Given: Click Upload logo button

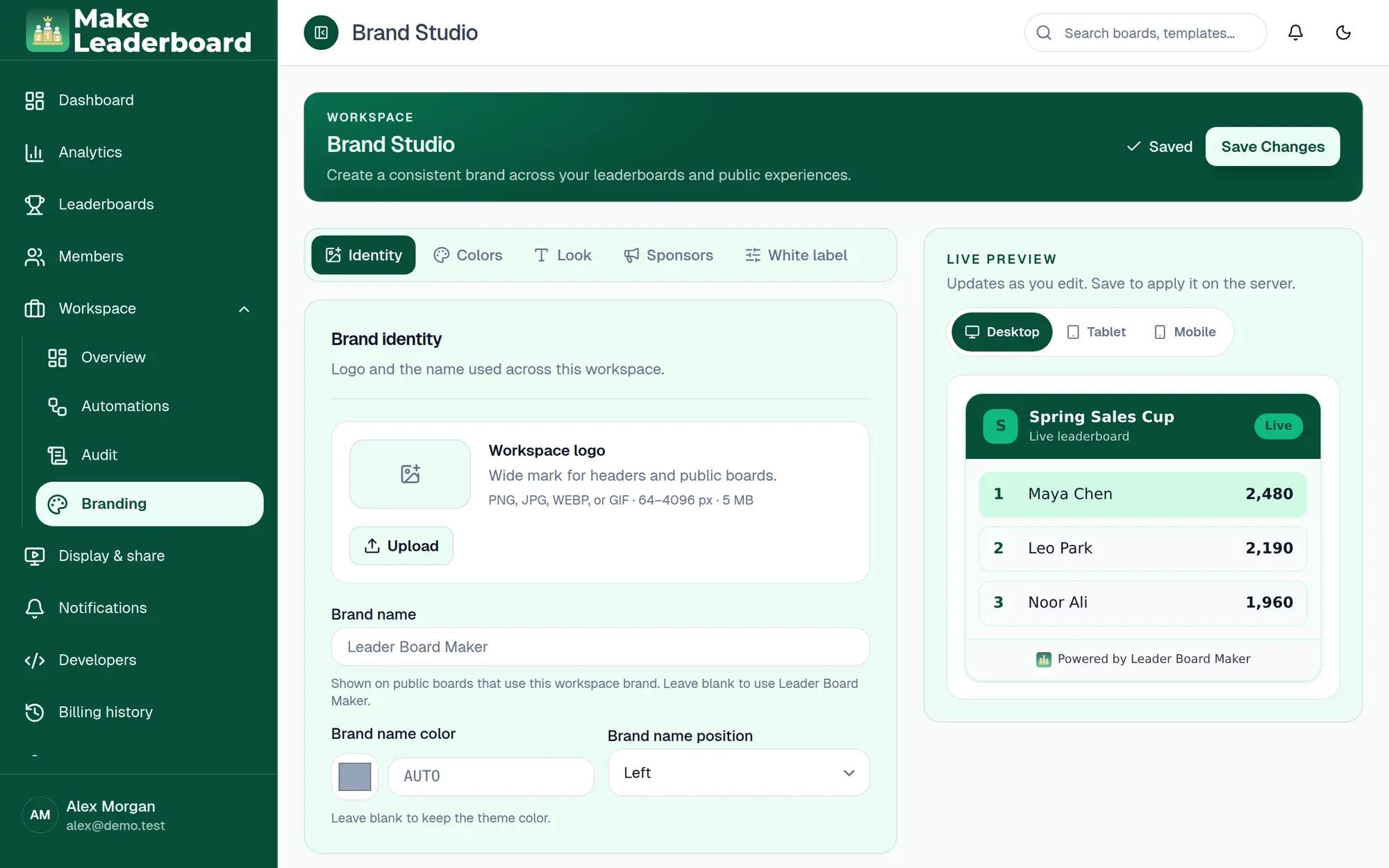Looking at the screenshot, I should [x=401, y=546].
